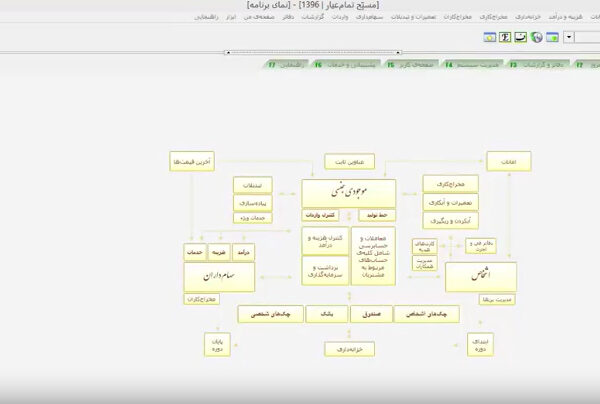The height and width of the screenshot is (404, 600).
Task: Click the top-right diagram box above اشخاص
Action: click(x=509, y=161)
